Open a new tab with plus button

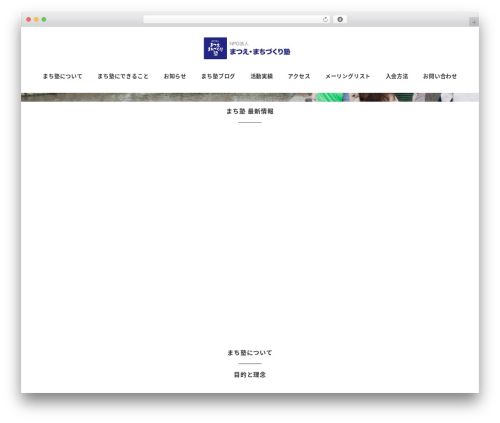(x=474, y=22)
